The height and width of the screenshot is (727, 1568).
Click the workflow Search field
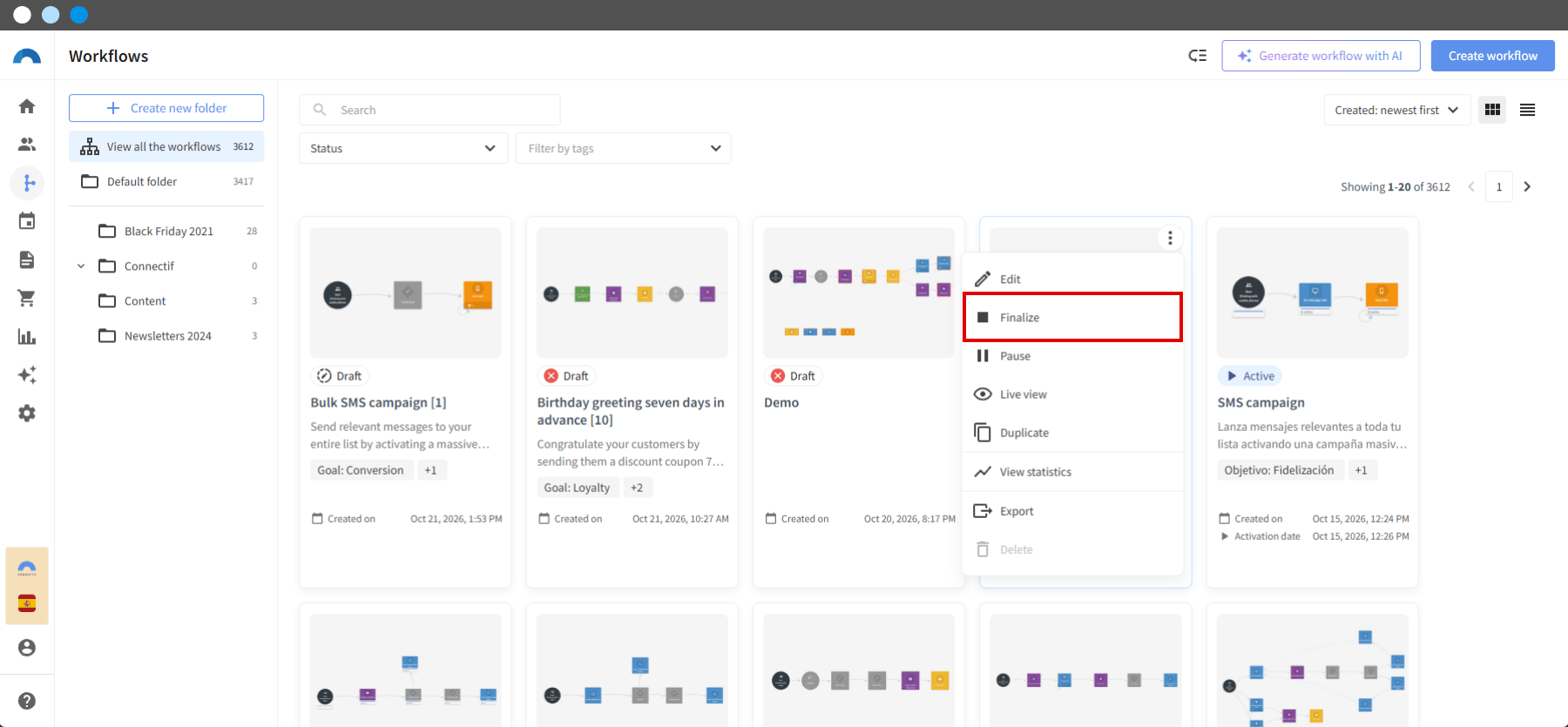click(x=429, y=110)
